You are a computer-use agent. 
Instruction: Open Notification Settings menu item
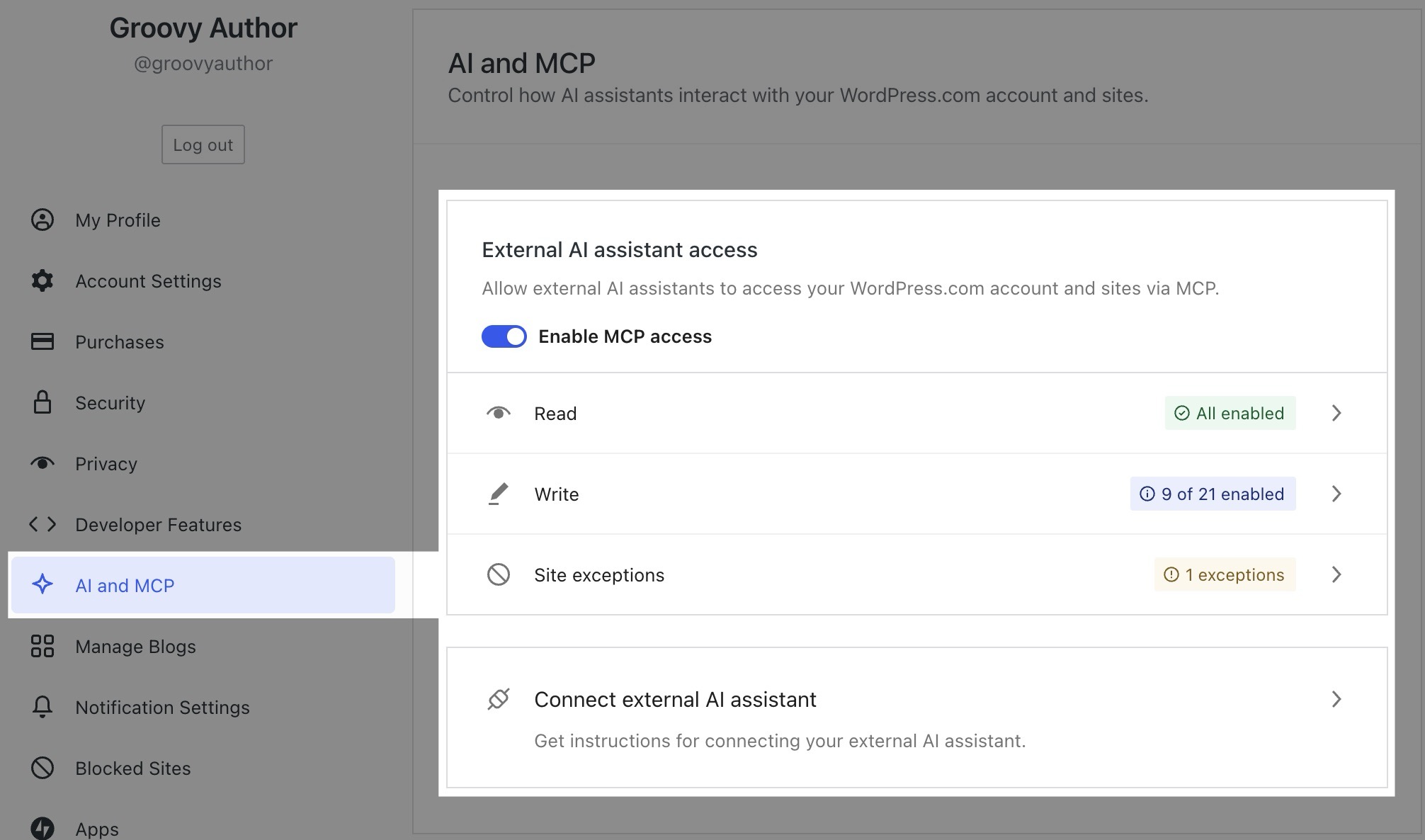coord(203,708)
